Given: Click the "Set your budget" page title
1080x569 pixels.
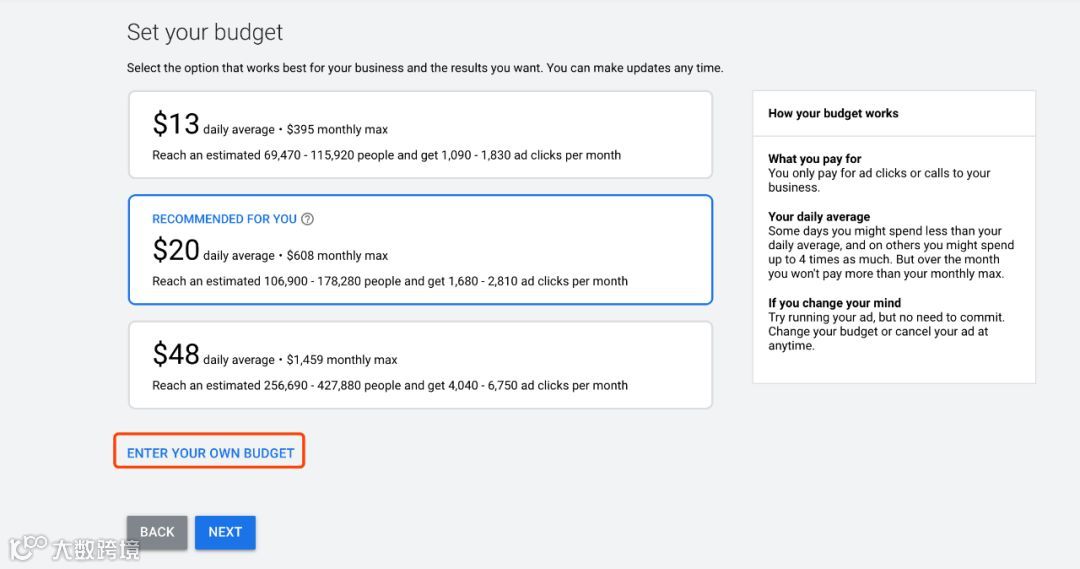Looking at the screenshot, I should [x=205, y=32].
